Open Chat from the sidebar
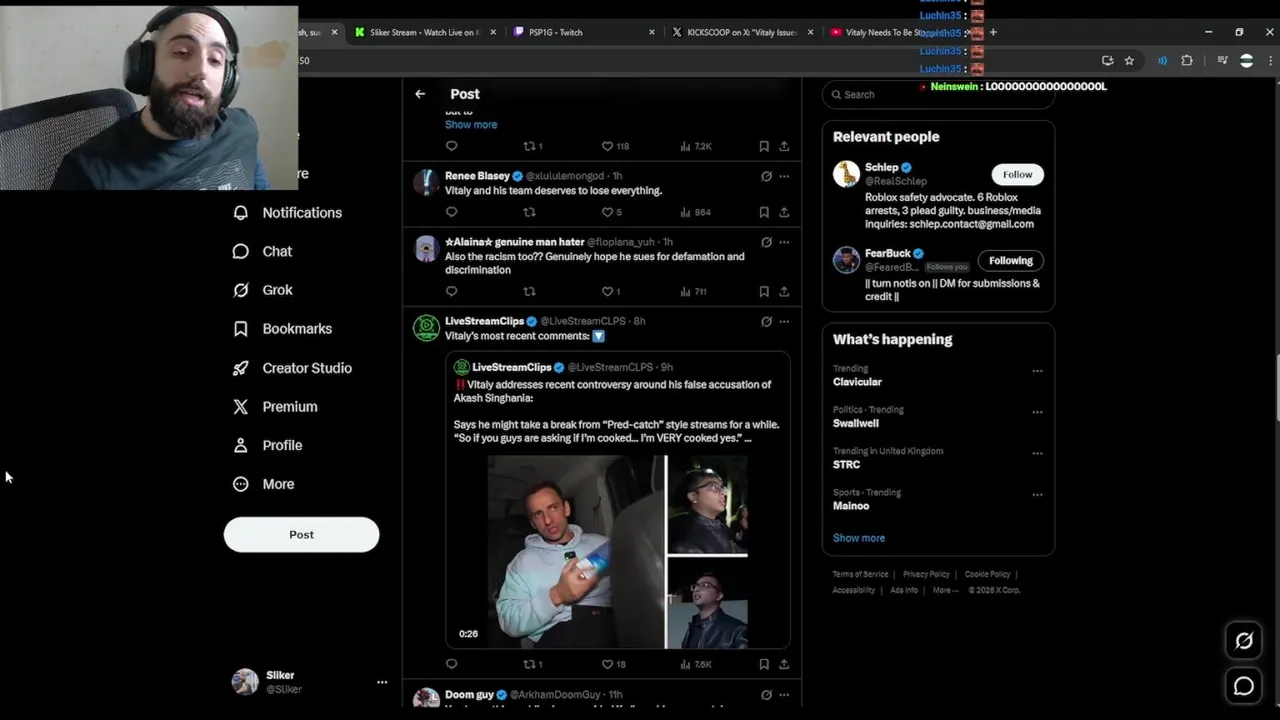The image size is (1280, 720). click(x=262, y=252)
